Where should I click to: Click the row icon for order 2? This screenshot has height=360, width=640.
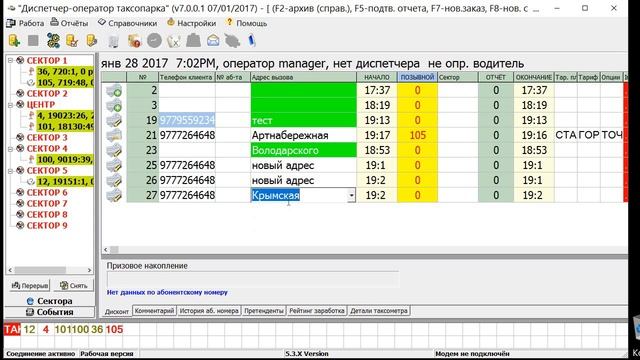pos(114,90)
